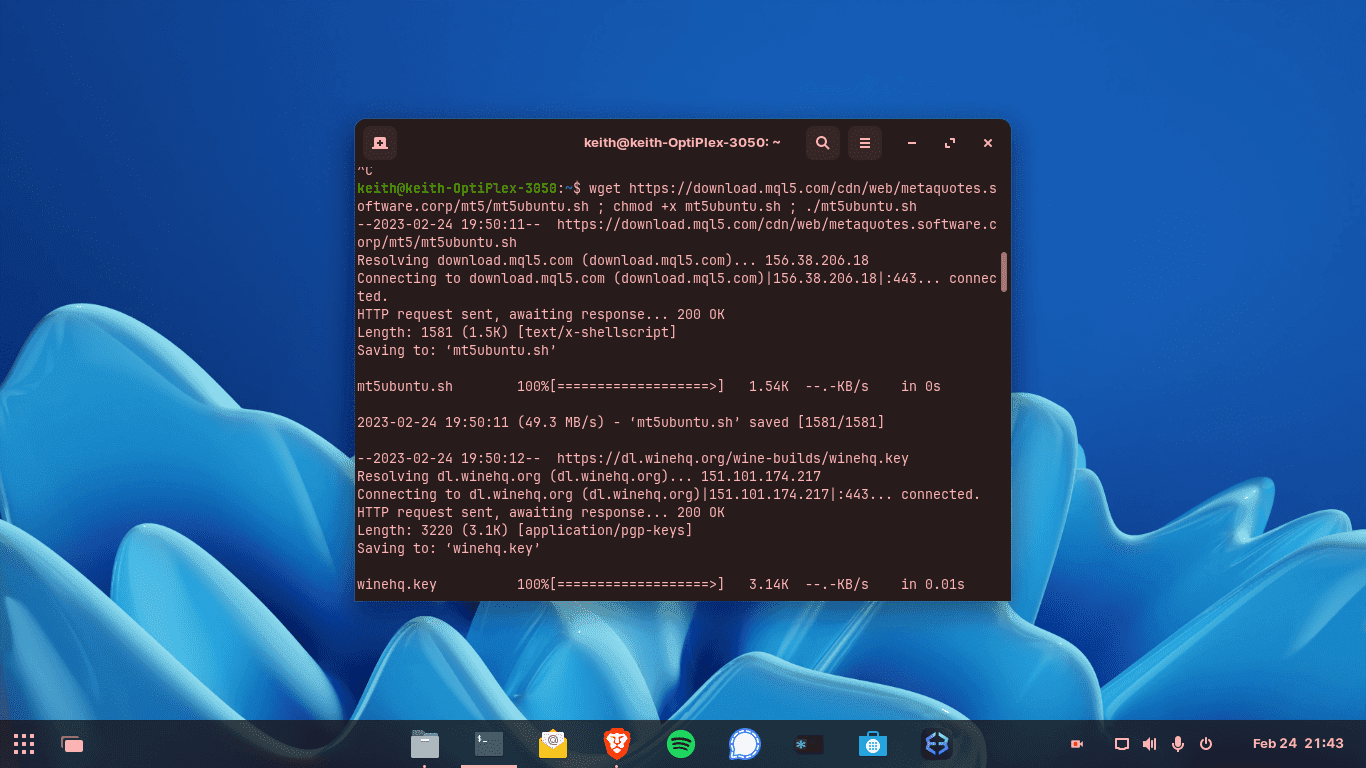1366x768 pixels.
Task: Click the terminal scrollbar thumb
Action: (x=1003, y=271)
